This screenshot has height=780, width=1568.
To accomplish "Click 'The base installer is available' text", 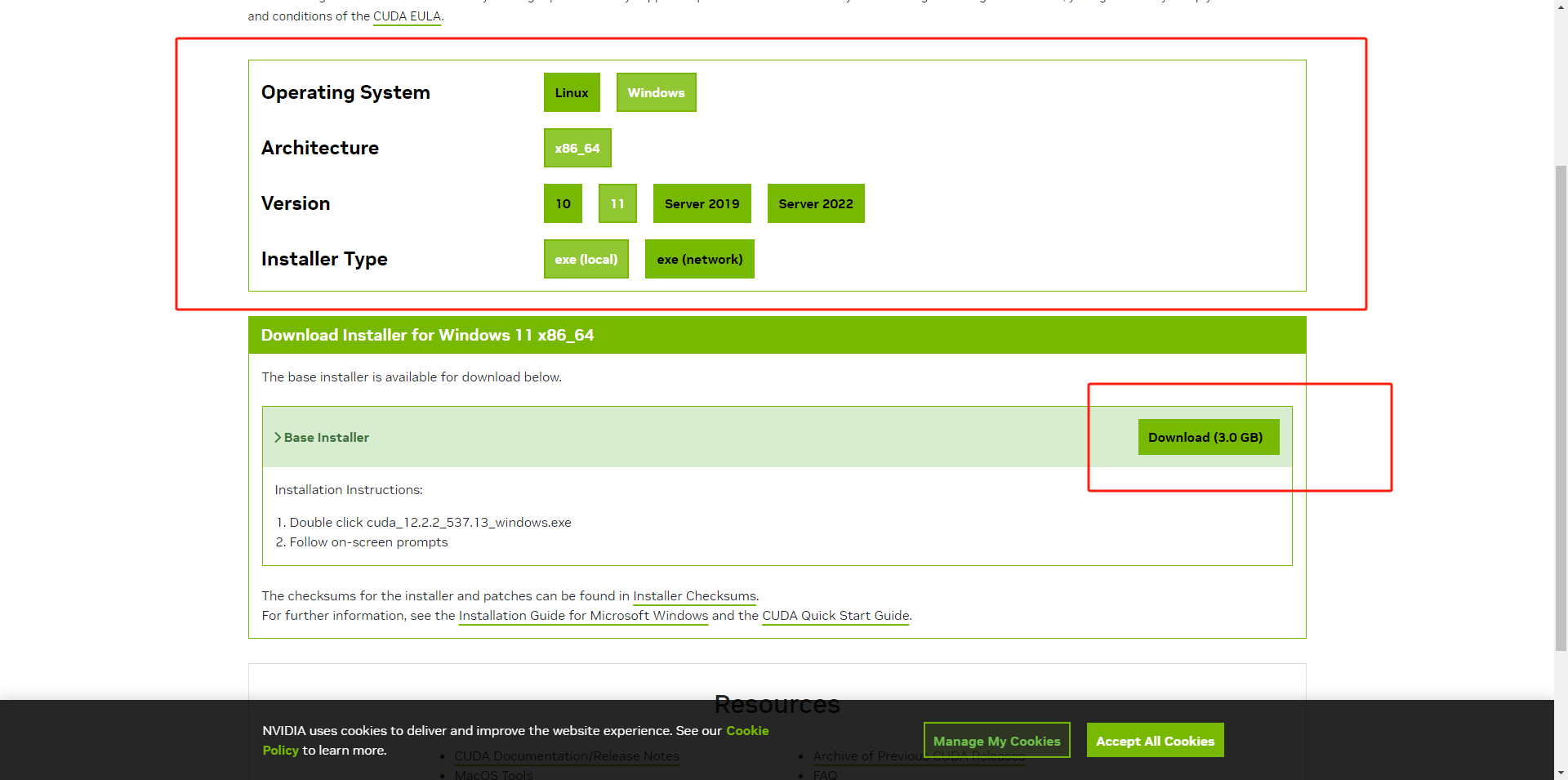I will point(412,377).
